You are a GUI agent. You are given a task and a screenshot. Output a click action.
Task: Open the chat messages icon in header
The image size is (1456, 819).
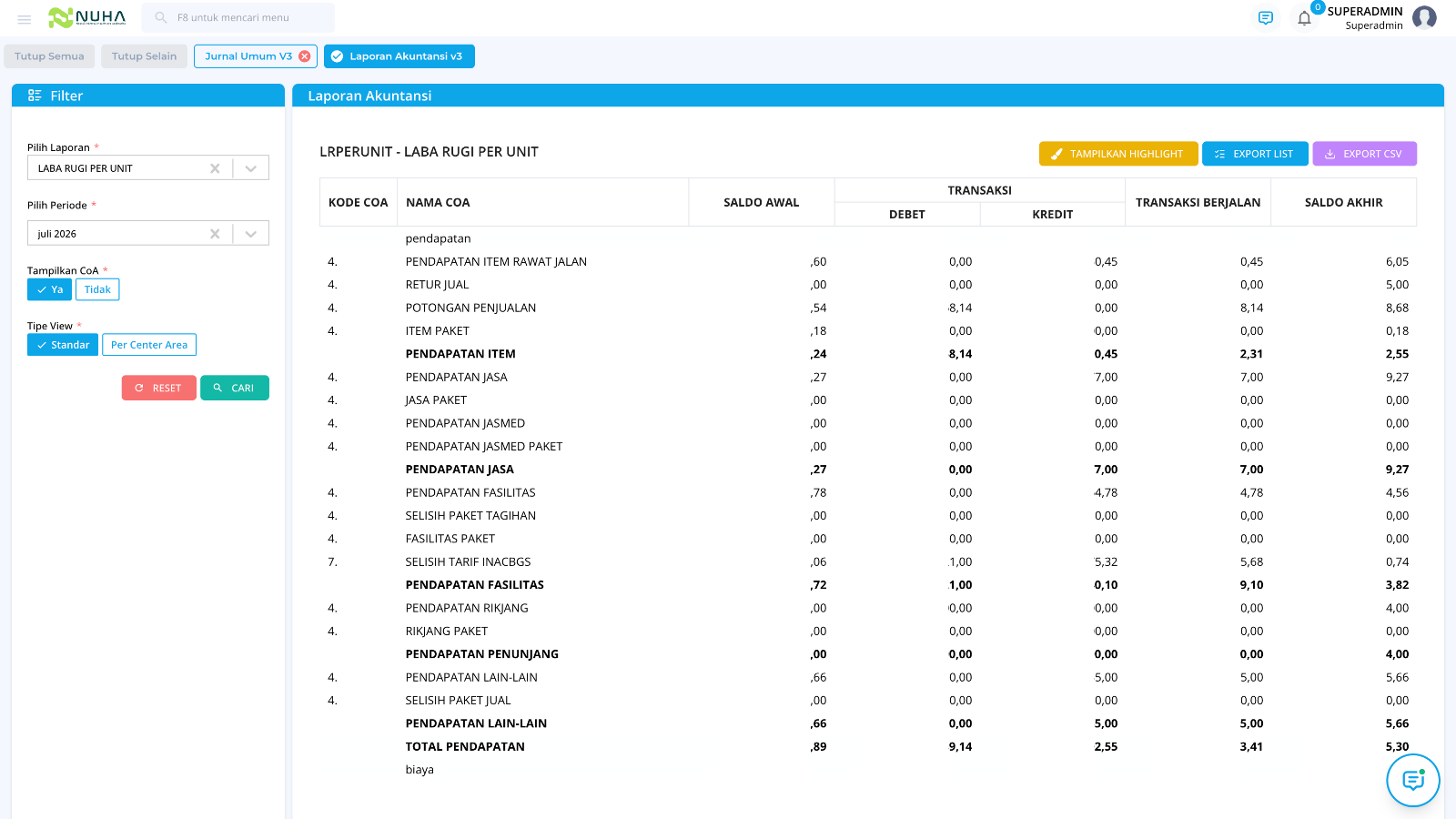click(x=1266, y=18)
